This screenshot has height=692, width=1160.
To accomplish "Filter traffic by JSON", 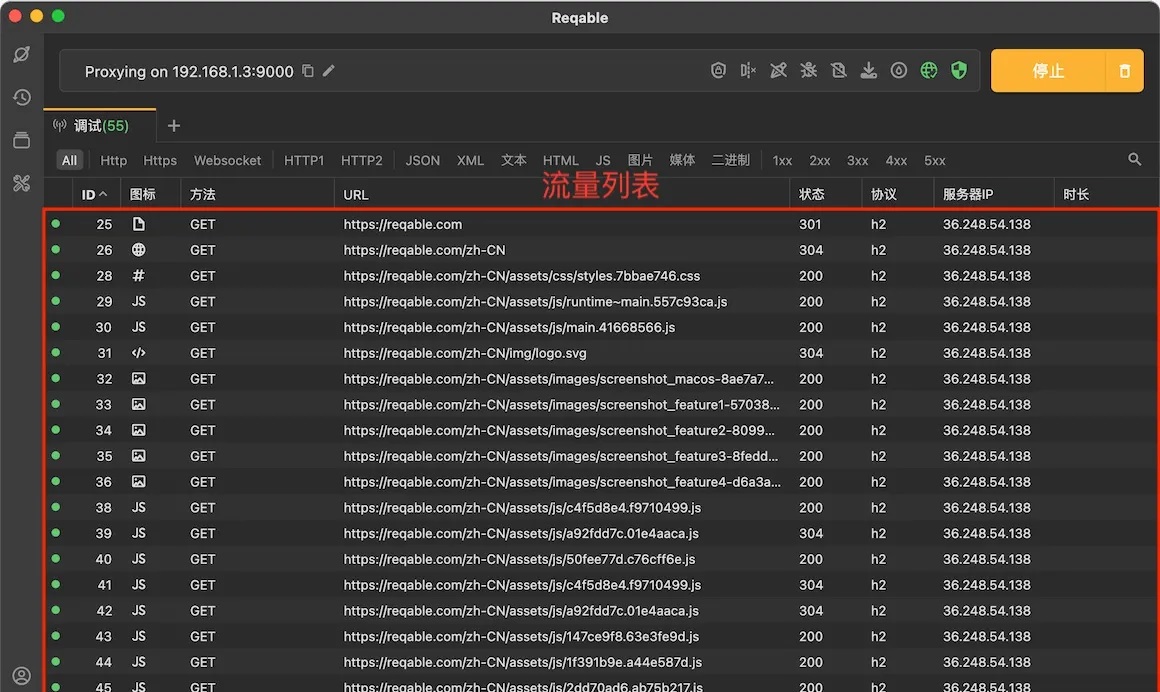I will [422, 160].
